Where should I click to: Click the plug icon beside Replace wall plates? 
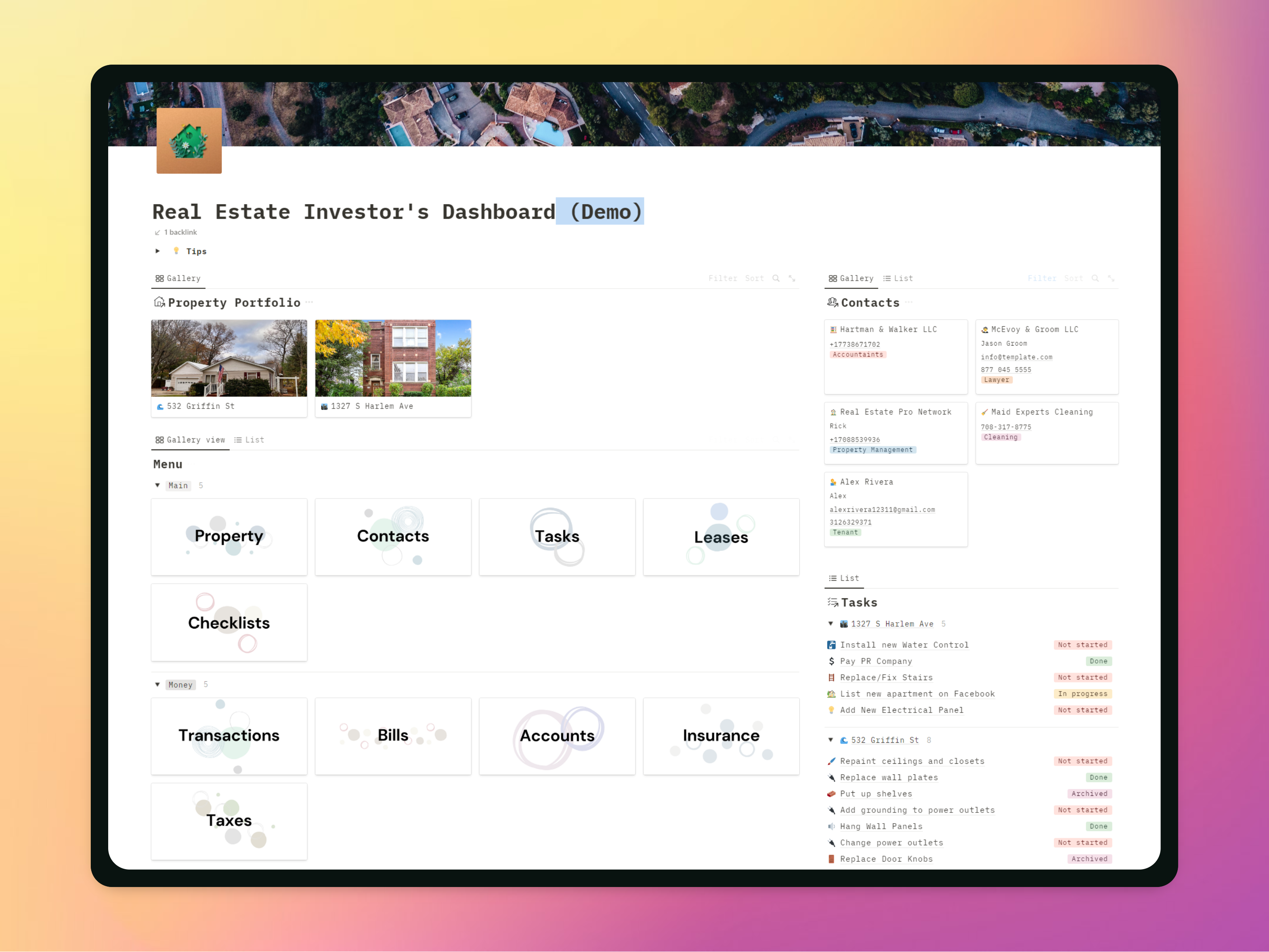(x=831, y=778)
